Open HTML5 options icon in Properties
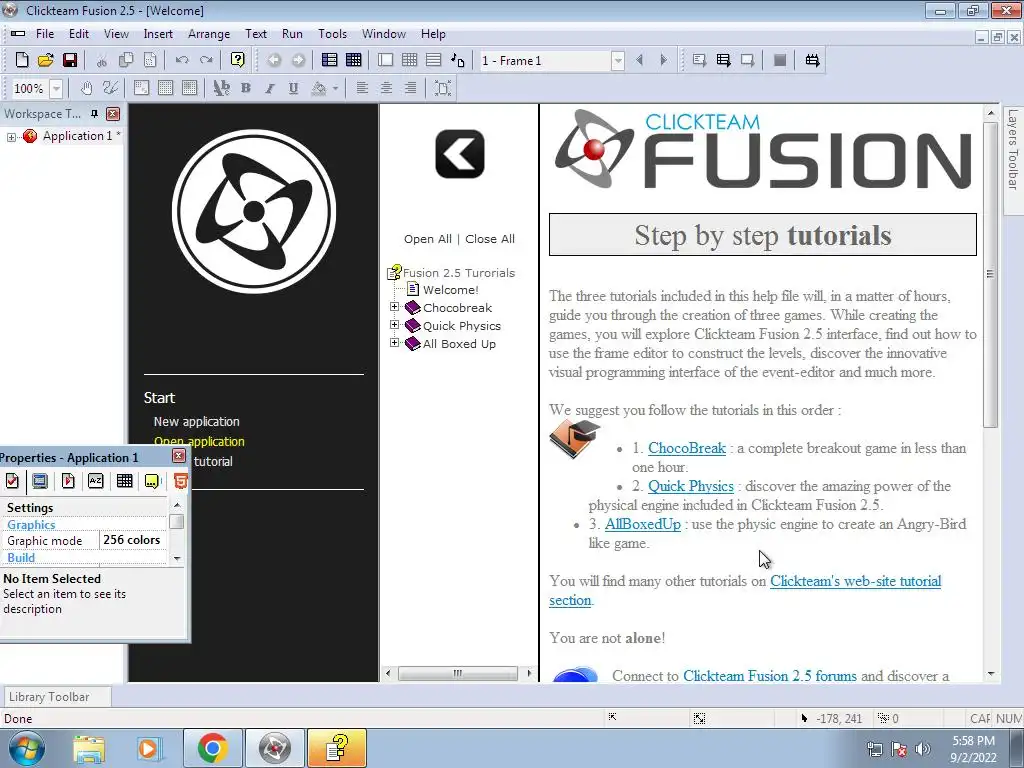The height and width of the screenshot is (768, 1024). [x=180, y=481]
